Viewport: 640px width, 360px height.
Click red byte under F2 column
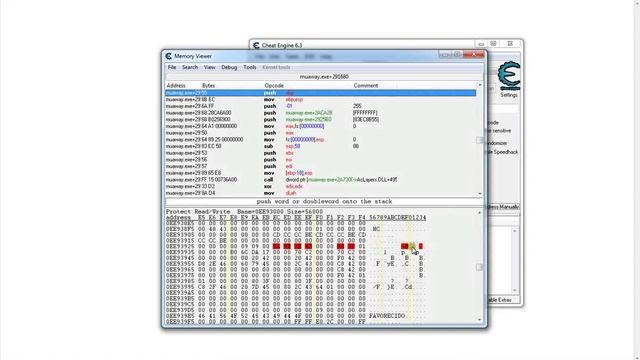coord(340,246)
